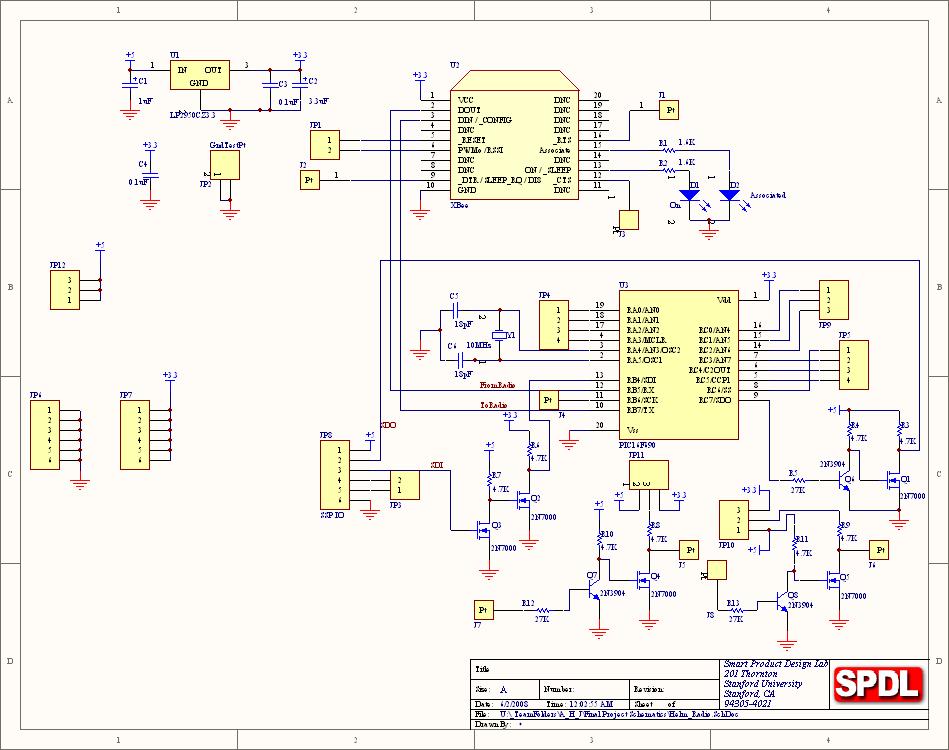The height and width of the screenshot is (750, 949).
Task: Select the JP12 three-pin header
Action: (64, 290)
